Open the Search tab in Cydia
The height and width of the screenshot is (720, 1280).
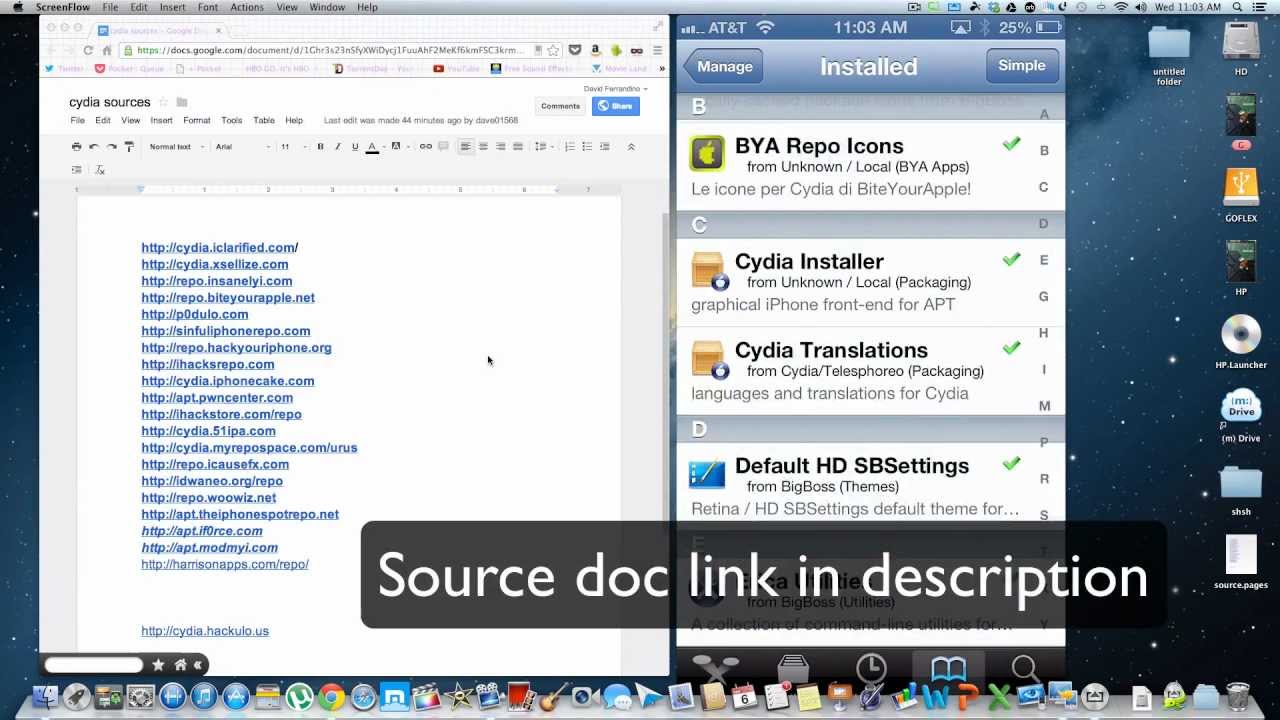click(x=1024, y=668)
